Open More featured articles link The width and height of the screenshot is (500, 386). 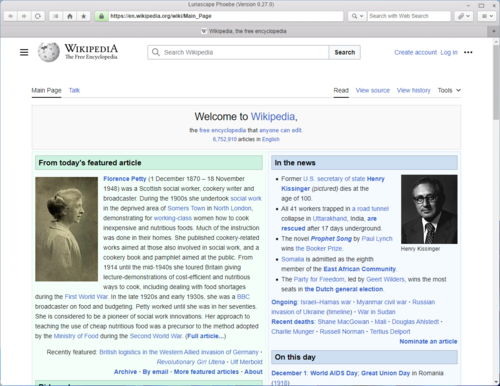point(206,372)
